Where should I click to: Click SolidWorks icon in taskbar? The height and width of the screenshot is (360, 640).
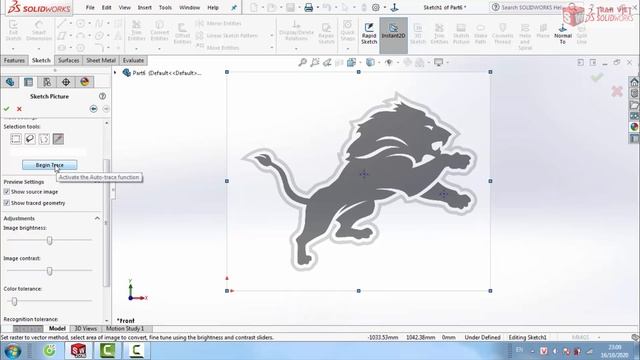pos(78,351)
